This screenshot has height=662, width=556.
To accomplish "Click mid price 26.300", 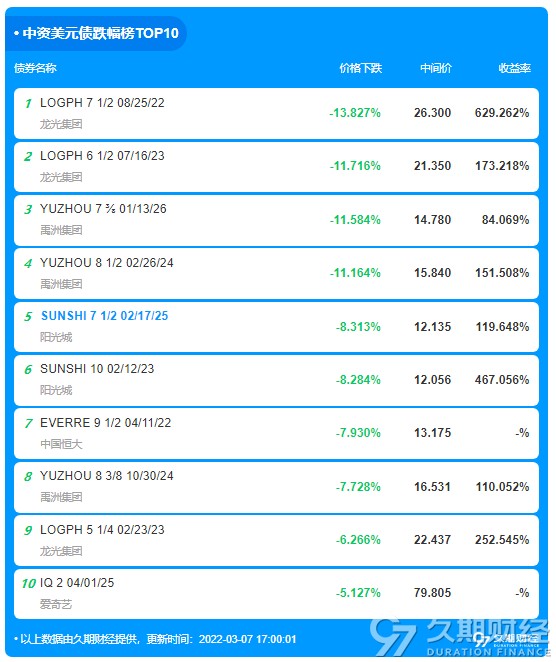I will pyautogui.click(x=432, y=113).
